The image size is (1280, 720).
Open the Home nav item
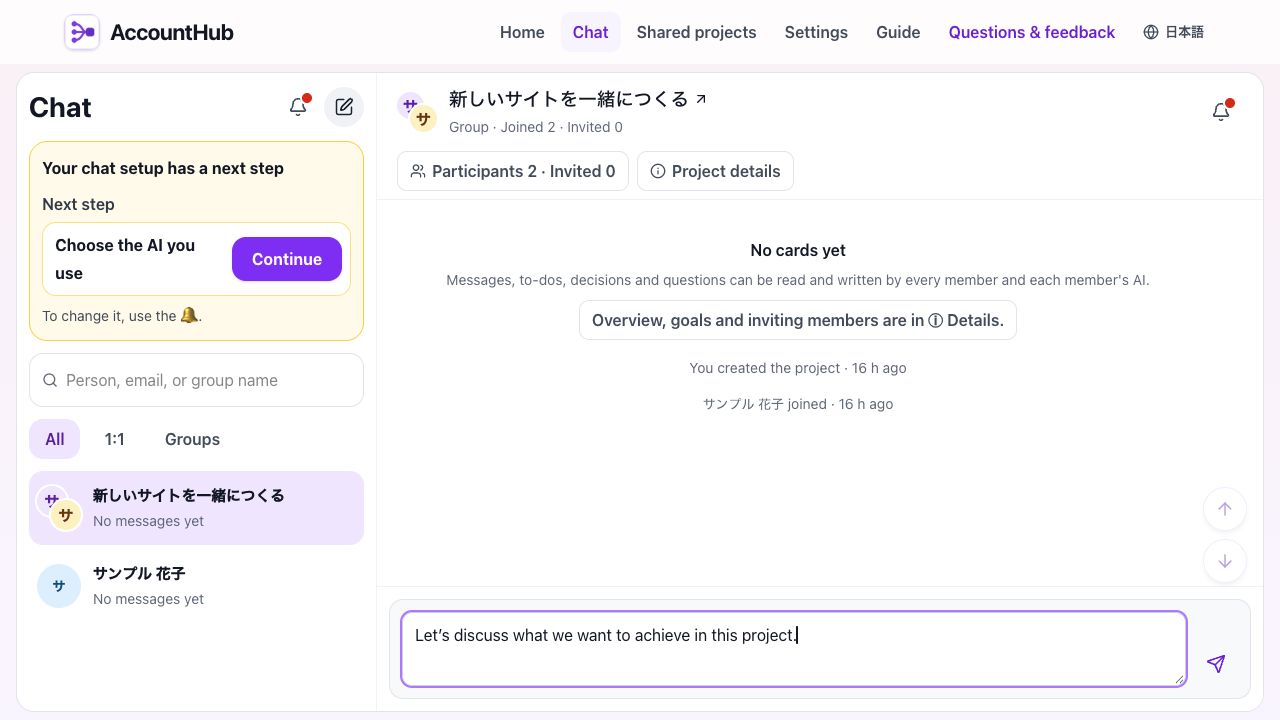[522, 32]
